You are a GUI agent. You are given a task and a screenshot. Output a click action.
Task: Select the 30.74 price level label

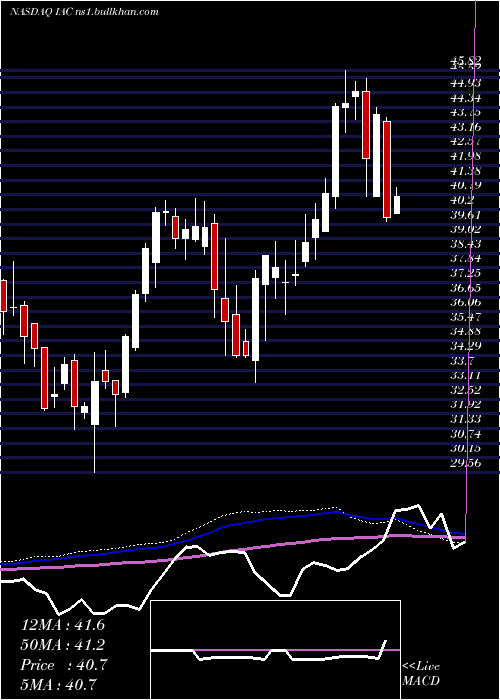(x=465, y=434)
